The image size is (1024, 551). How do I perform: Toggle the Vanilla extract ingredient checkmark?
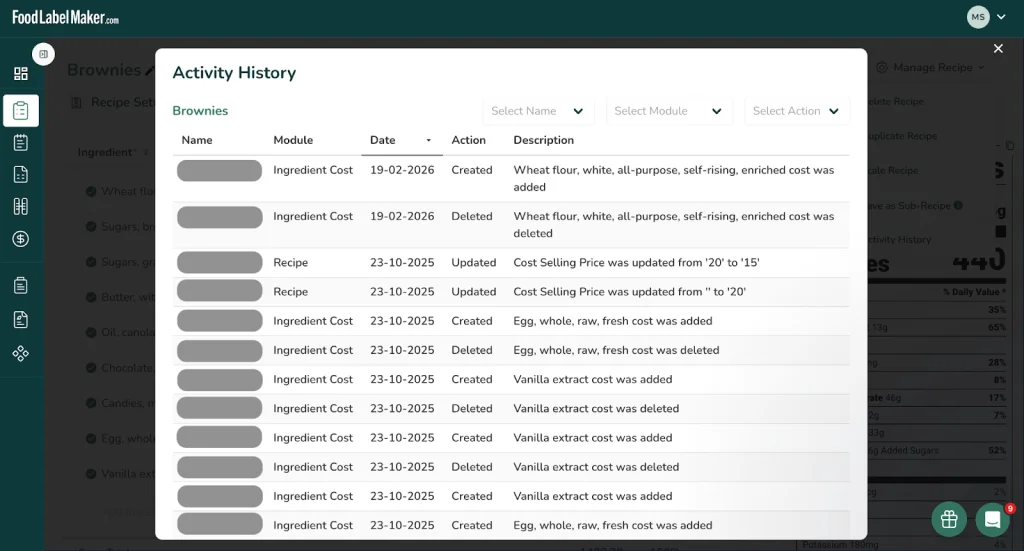(x=91, y=473)
